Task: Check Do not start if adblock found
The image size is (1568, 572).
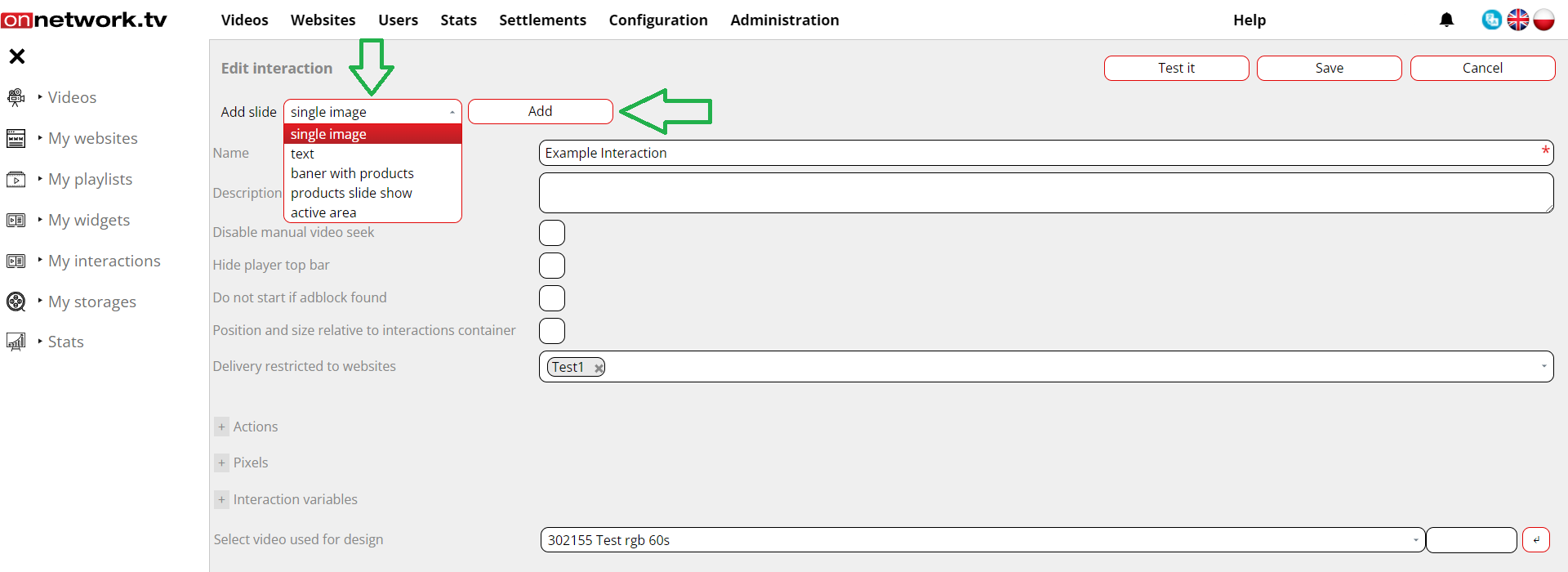Action: [552, 298]
